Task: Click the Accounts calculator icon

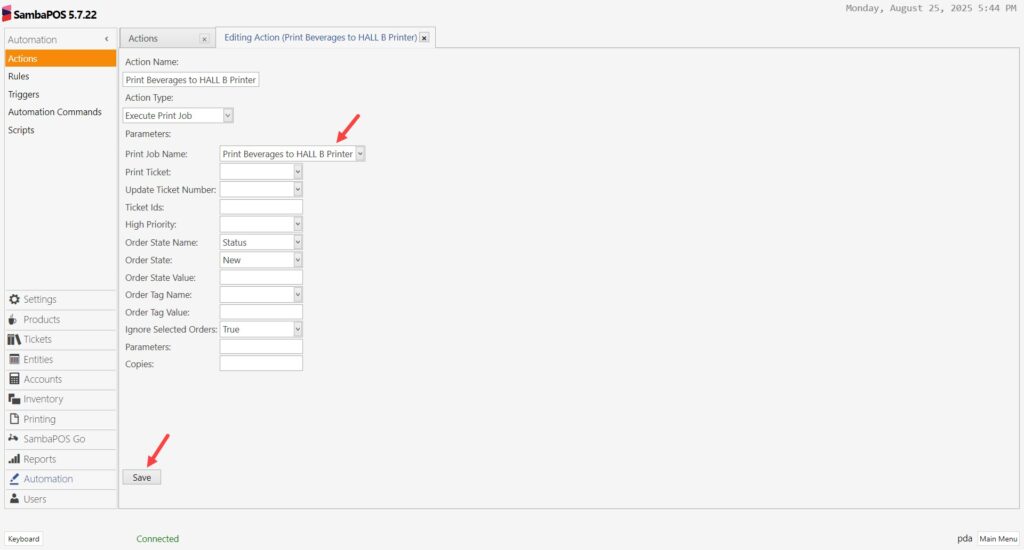Action: point(14,379)
